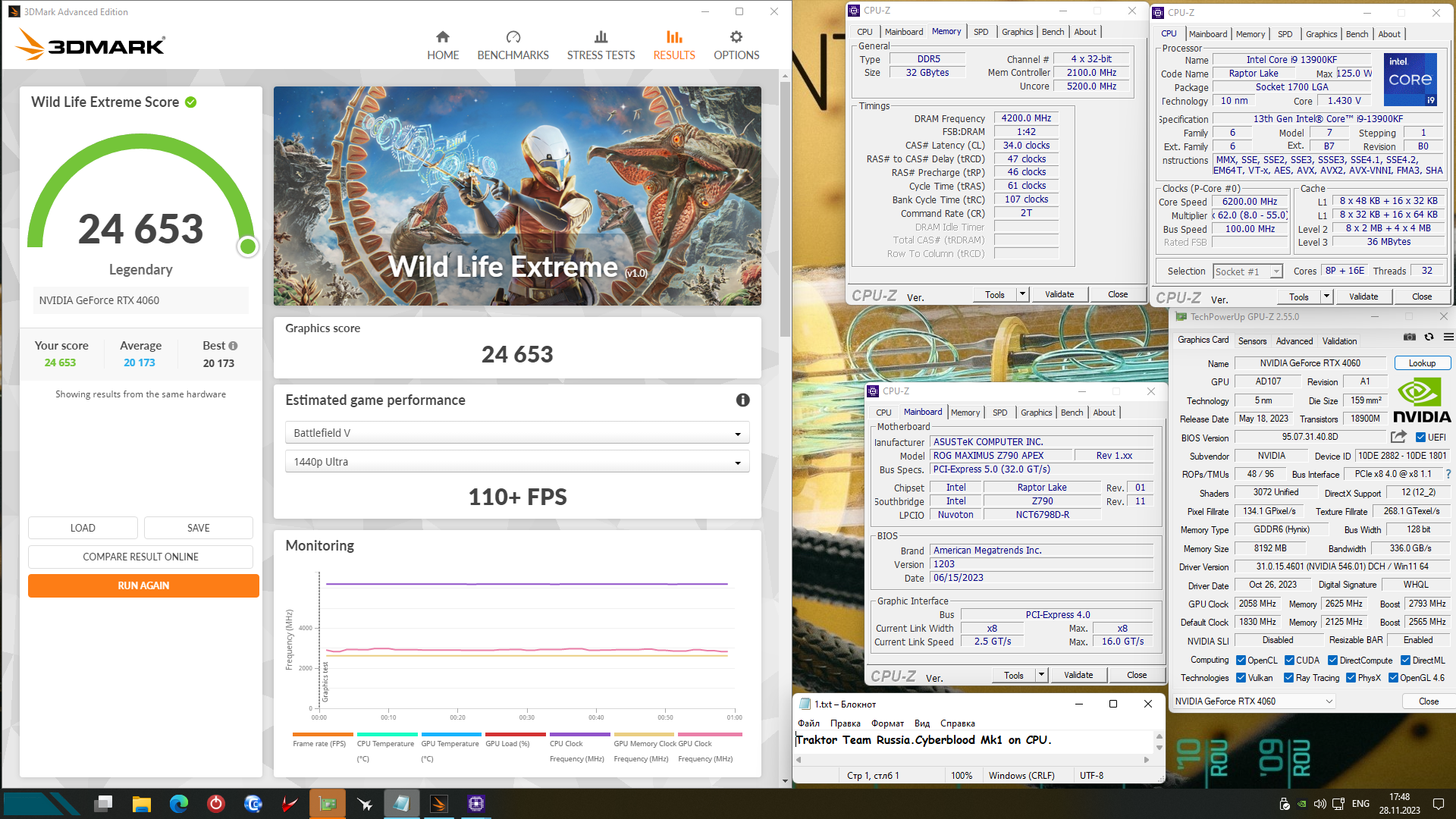Open Формат menu in Notepad
Viewport: 1456px width, 819px height.
coord(887,723)
